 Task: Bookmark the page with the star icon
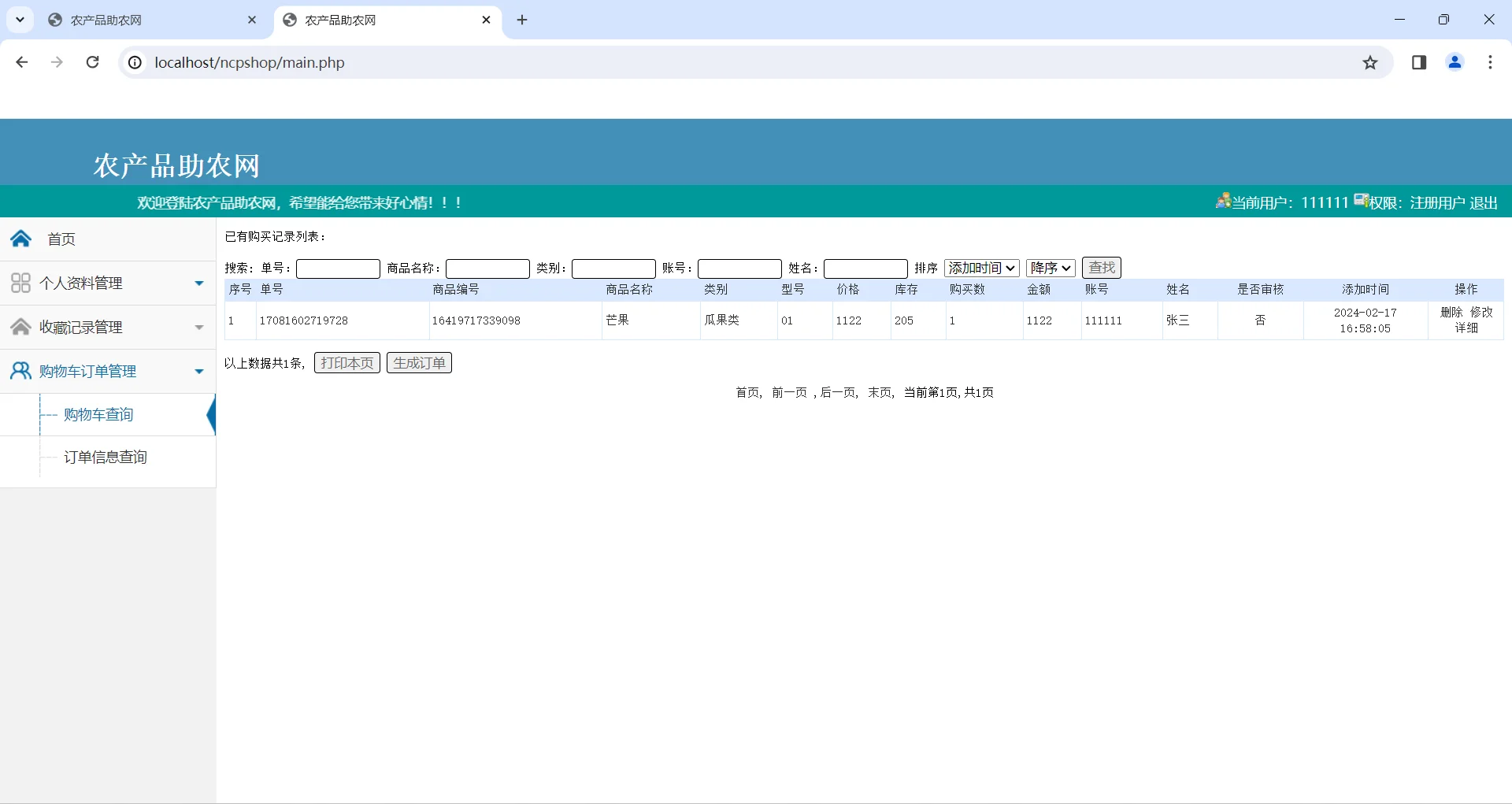click(1370, 62)
